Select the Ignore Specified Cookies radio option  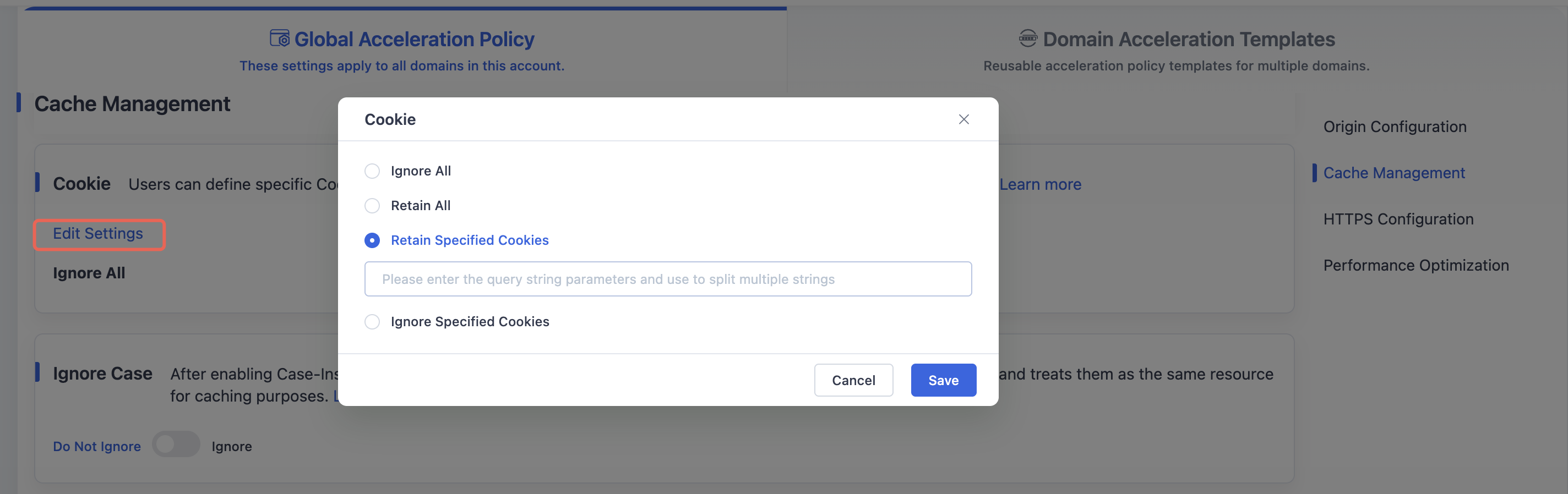pos(372,321)
